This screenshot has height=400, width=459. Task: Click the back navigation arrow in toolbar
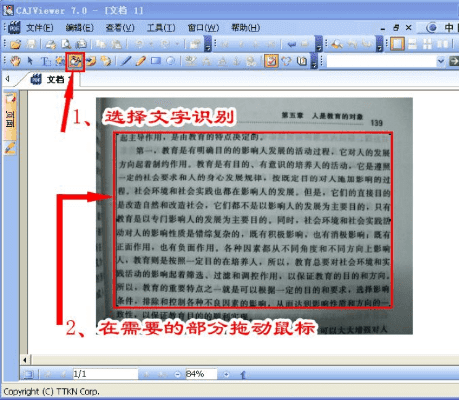[292, 44]
